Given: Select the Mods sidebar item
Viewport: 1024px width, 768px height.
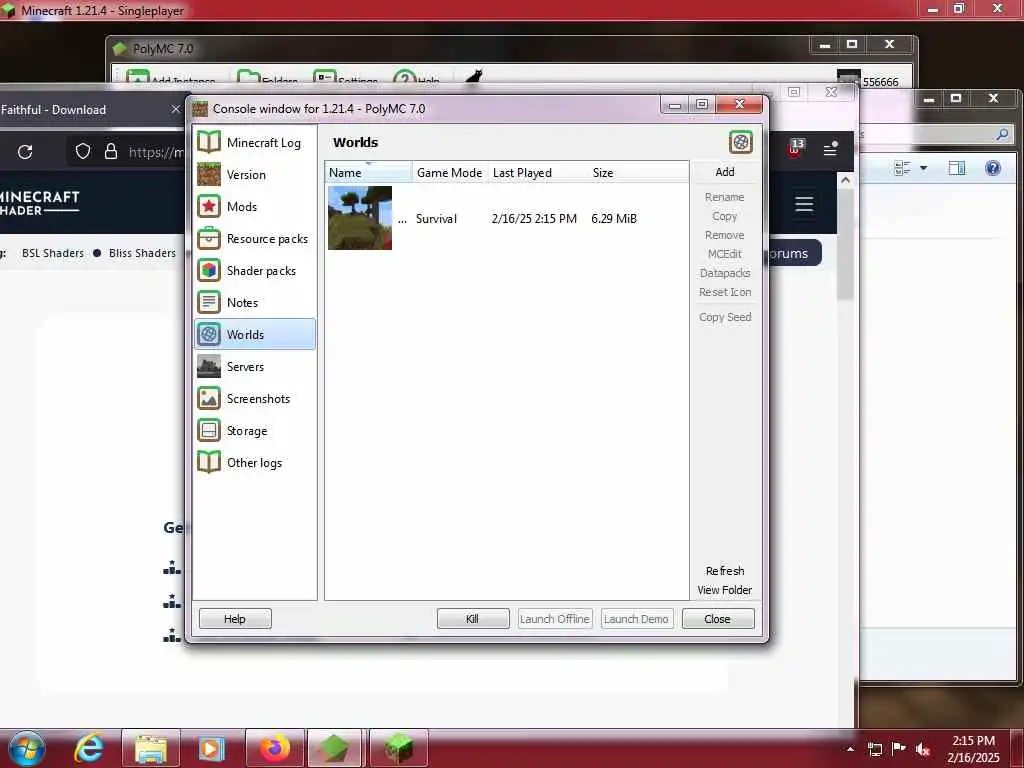Looking at the screenshot, I should tap(255, 206).
